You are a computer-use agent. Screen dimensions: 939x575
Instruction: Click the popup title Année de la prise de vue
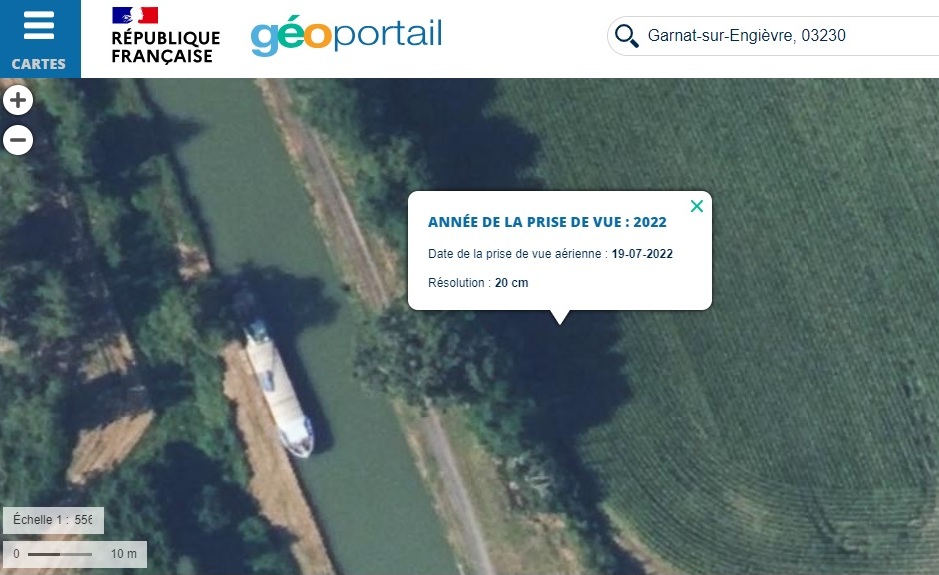547,222
